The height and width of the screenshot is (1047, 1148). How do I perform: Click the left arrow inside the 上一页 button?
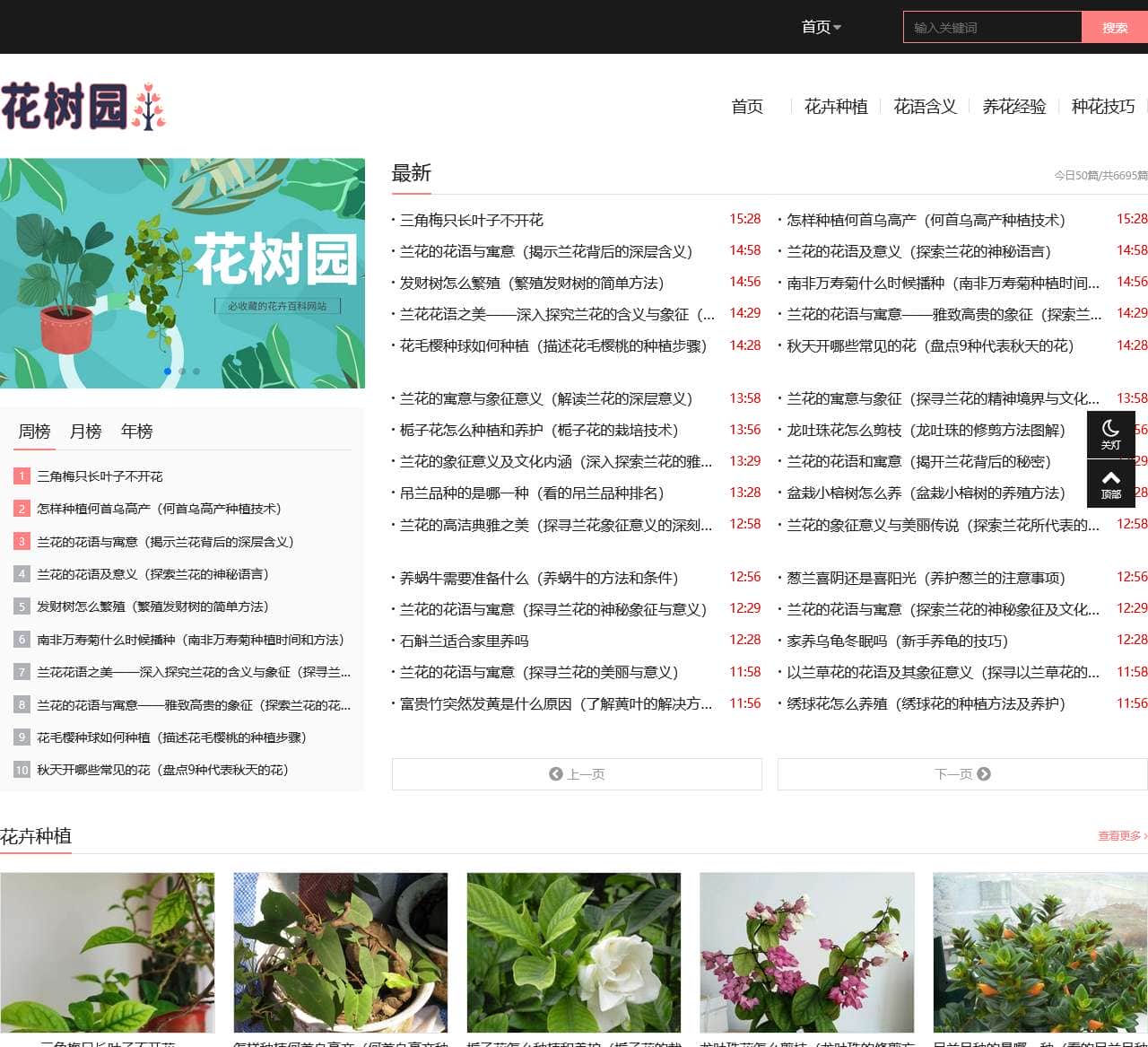click(553, 774)
